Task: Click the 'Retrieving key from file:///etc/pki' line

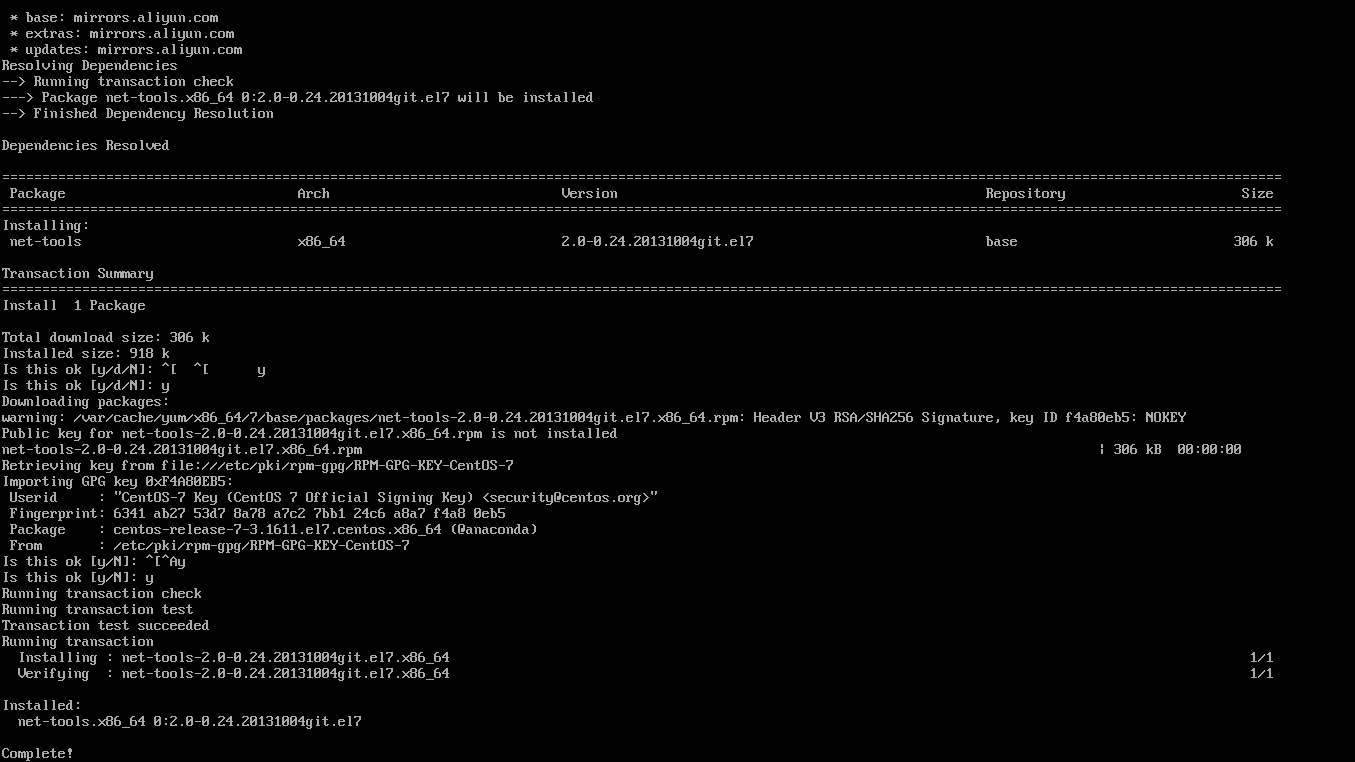Action: point(258,465)
